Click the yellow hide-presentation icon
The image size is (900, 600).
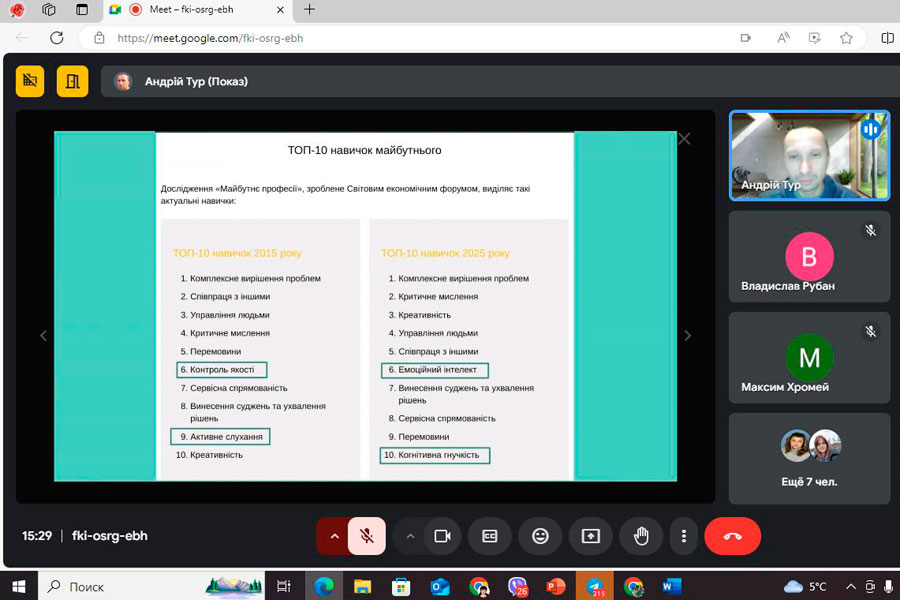[x=30, y=81]
